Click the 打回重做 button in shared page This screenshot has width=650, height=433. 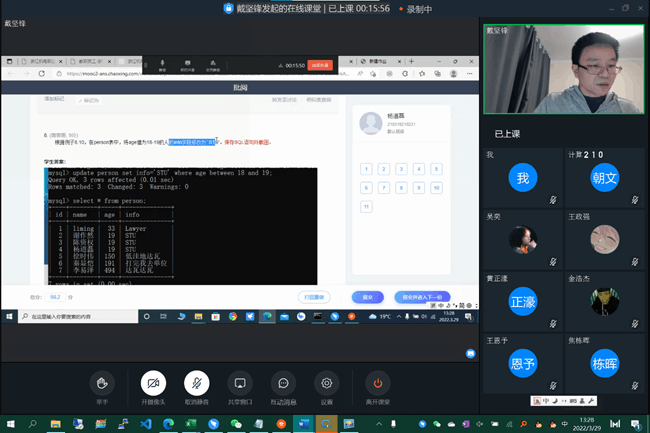314,297
